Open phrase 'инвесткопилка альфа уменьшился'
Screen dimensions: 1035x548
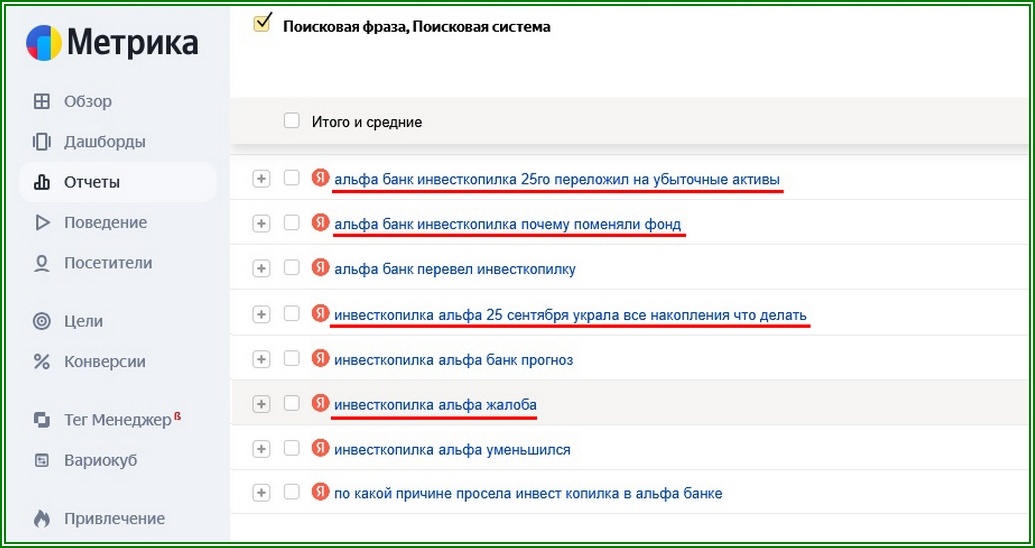tap(452, 450)
